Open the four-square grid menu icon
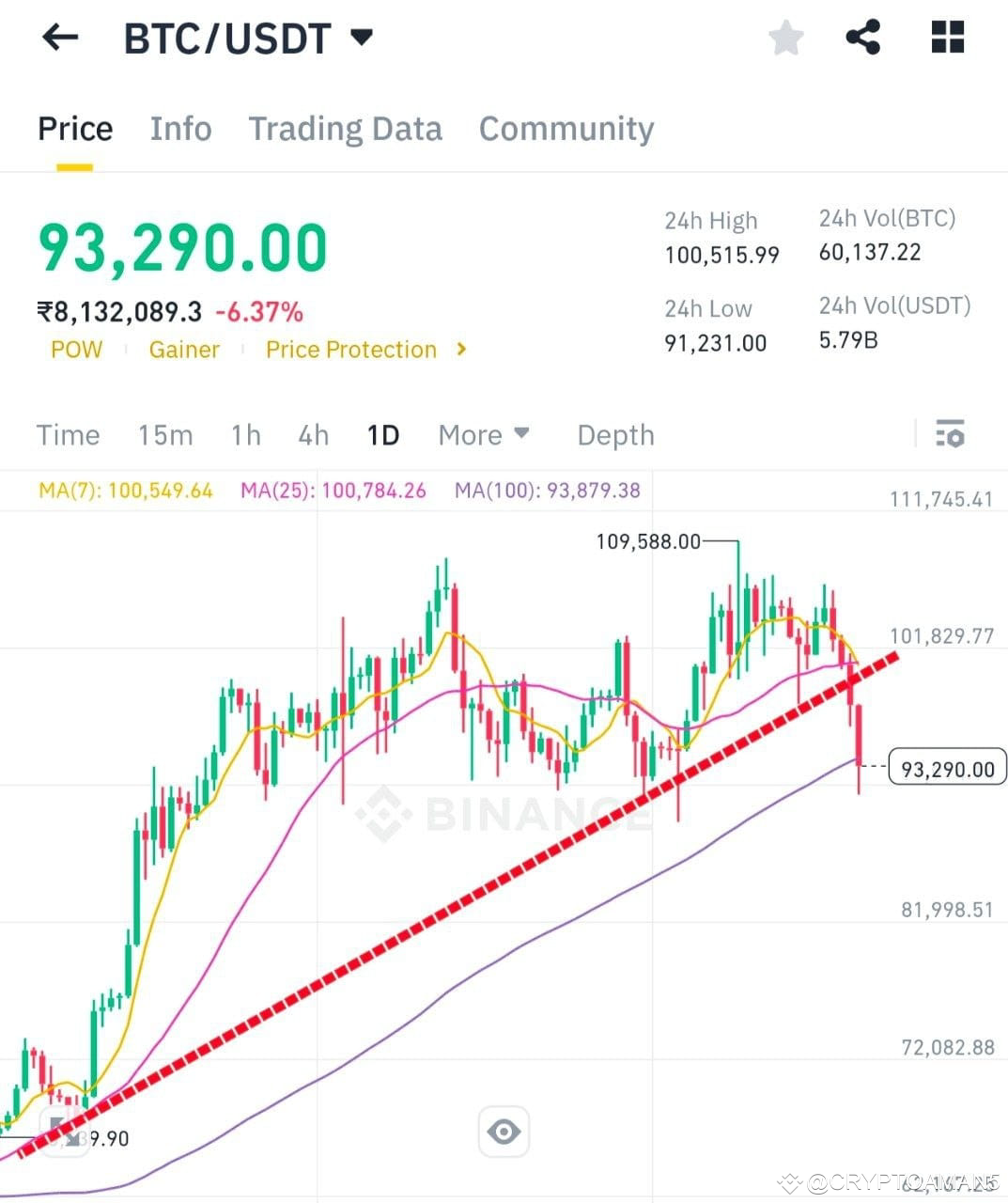 point(947,38)
